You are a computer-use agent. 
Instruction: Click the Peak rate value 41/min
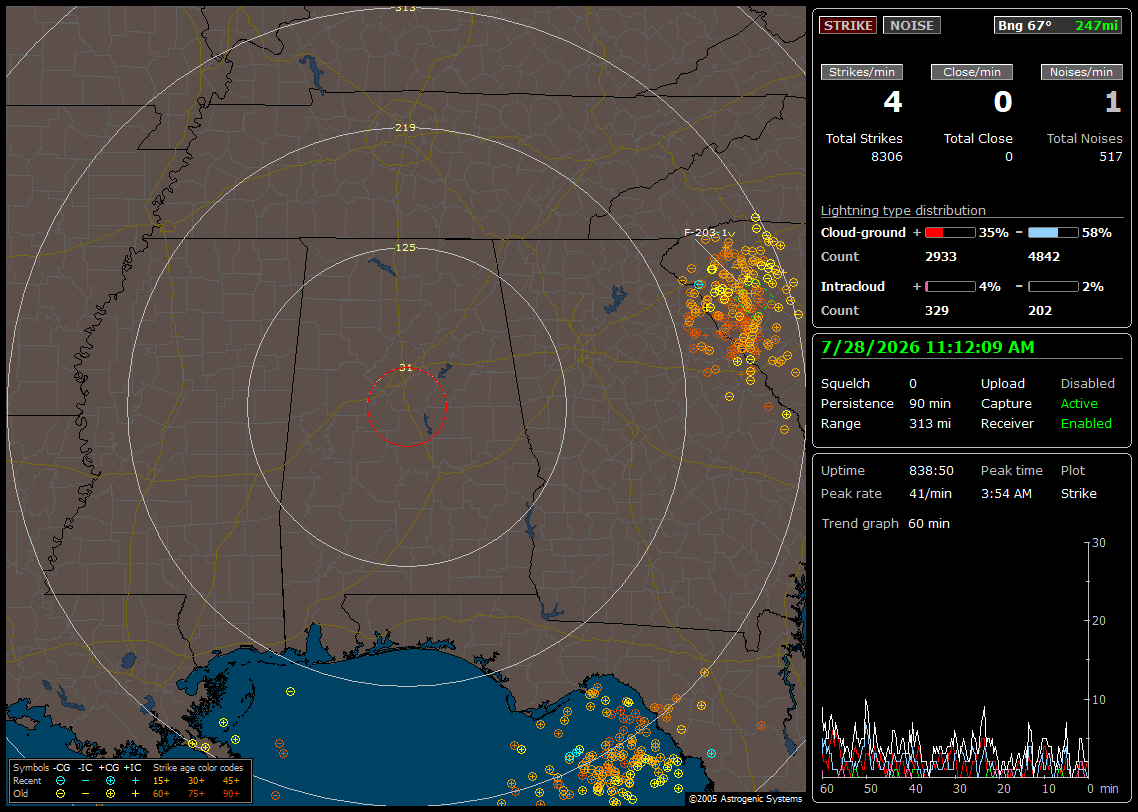[931, 493]
